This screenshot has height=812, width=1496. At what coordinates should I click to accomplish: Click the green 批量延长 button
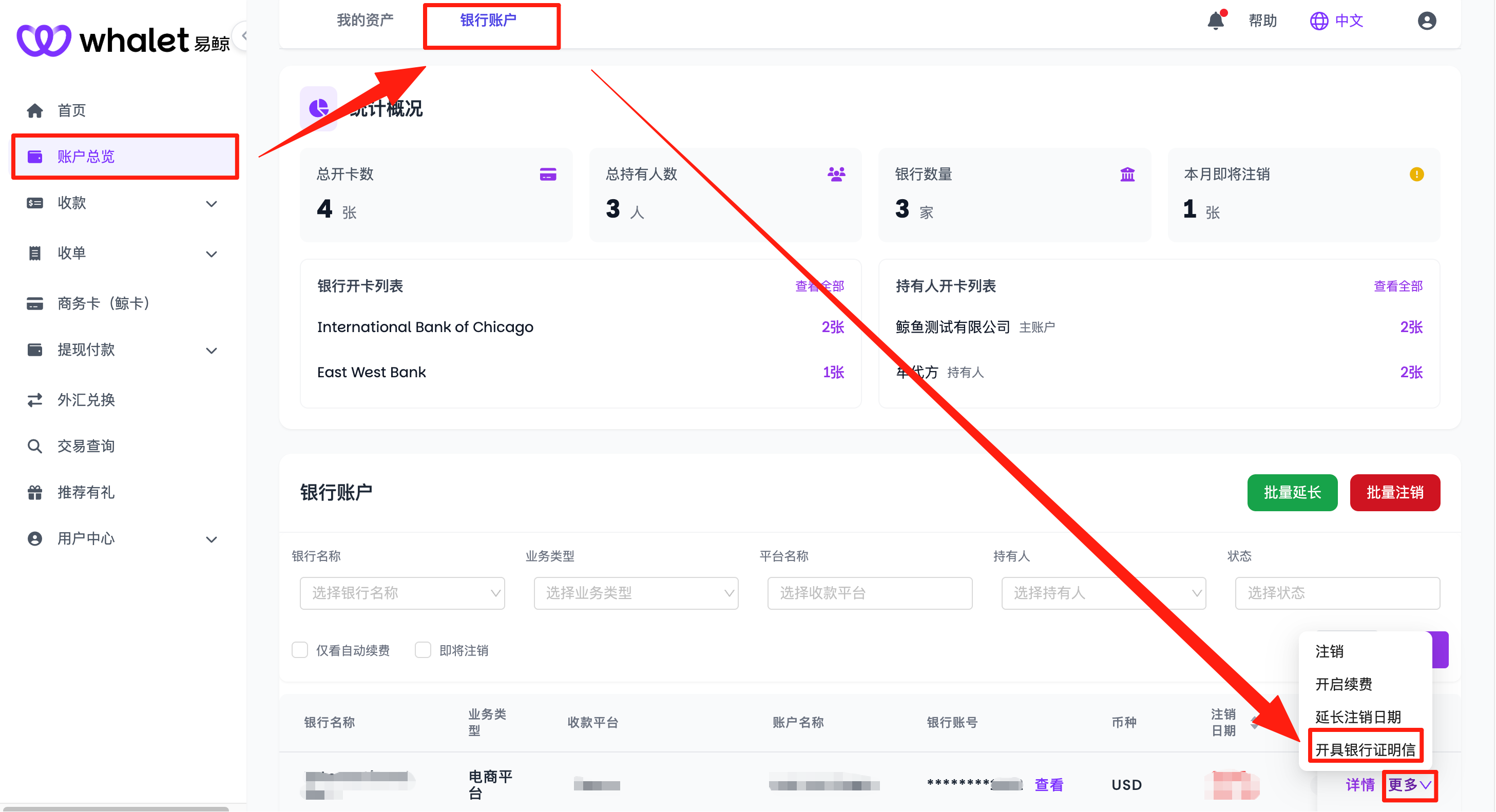1292,492
